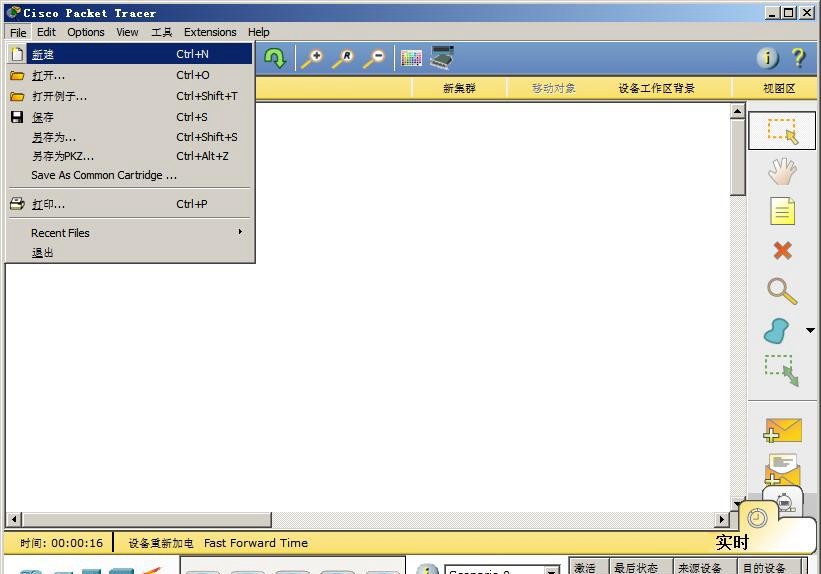Screen dimensions: 821x574
Task: Click the zoom out magnifier icon
Action: (x=374, y=58)
